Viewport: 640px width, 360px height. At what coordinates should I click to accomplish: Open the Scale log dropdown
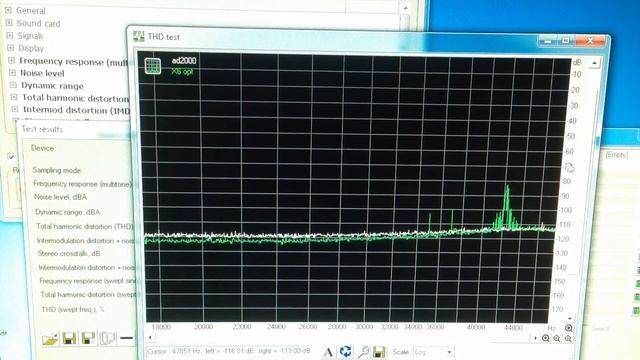[449, 352]
